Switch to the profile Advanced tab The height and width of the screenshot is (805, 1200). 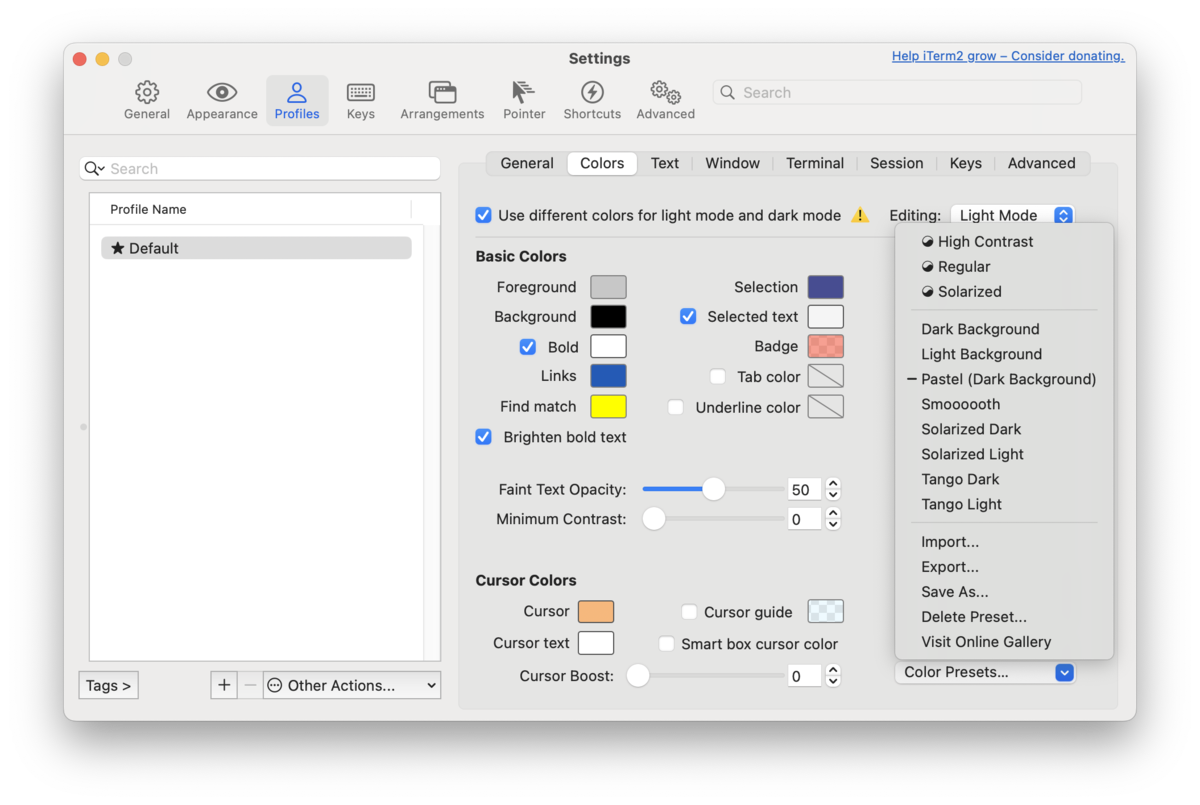coord(1042,163)
